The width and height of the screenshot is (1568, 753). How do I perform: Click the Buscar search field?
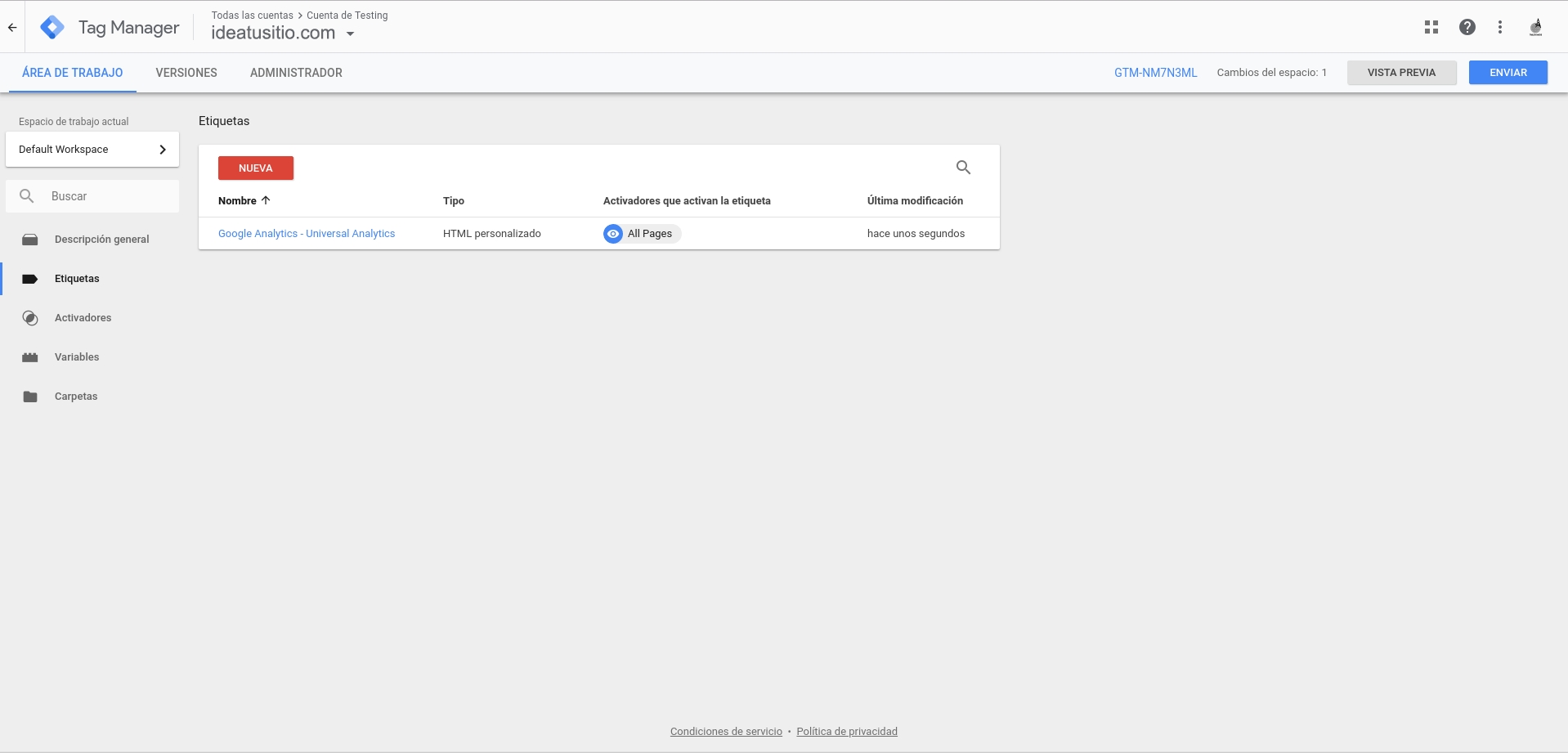[x=106, y=196]
